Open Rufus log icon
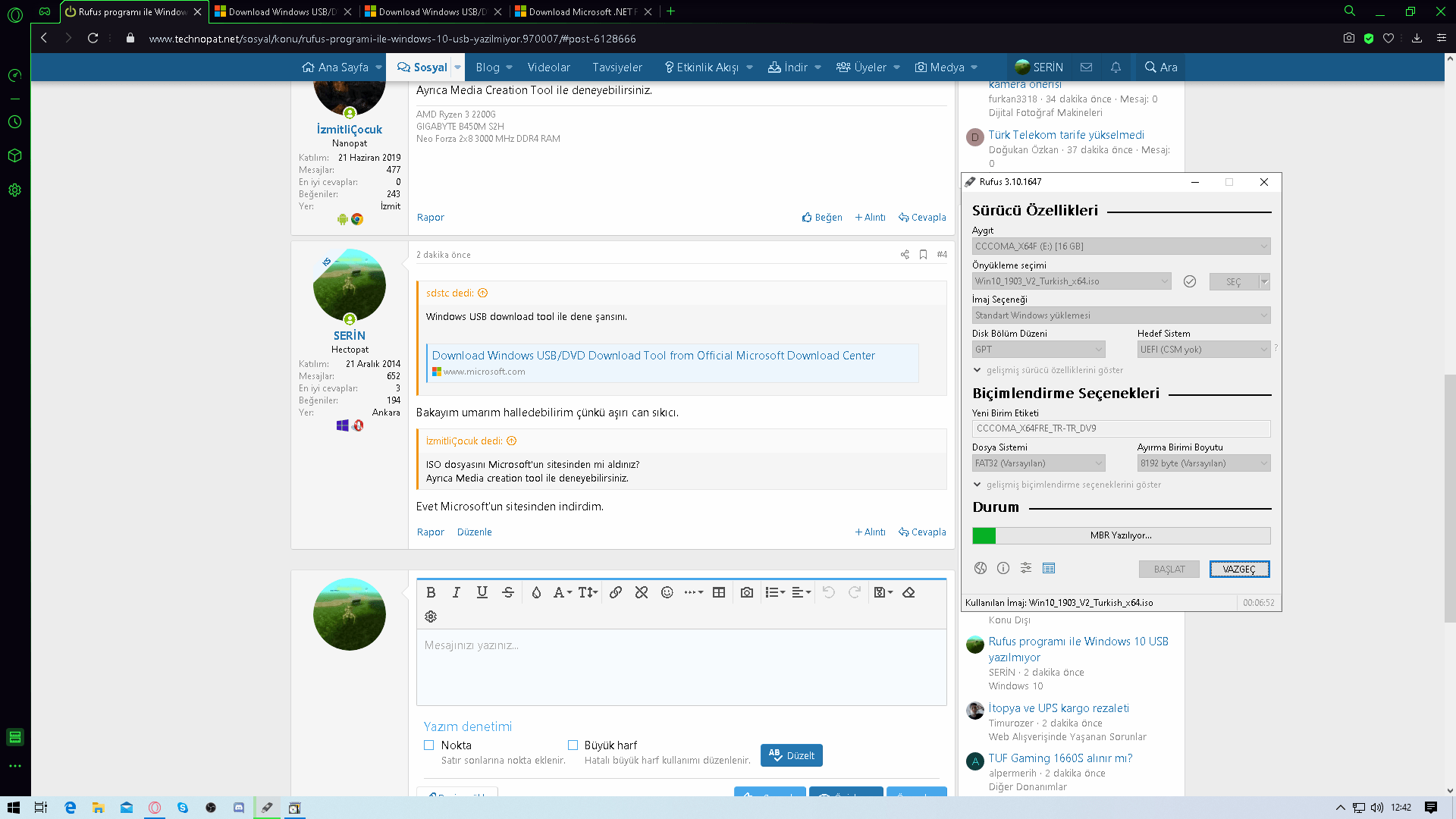Screen dimensions: 1456x819 1049,568
